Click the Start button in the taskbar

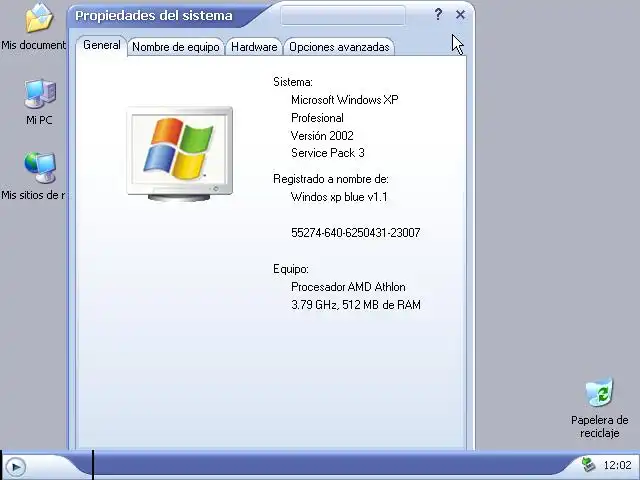16,466
